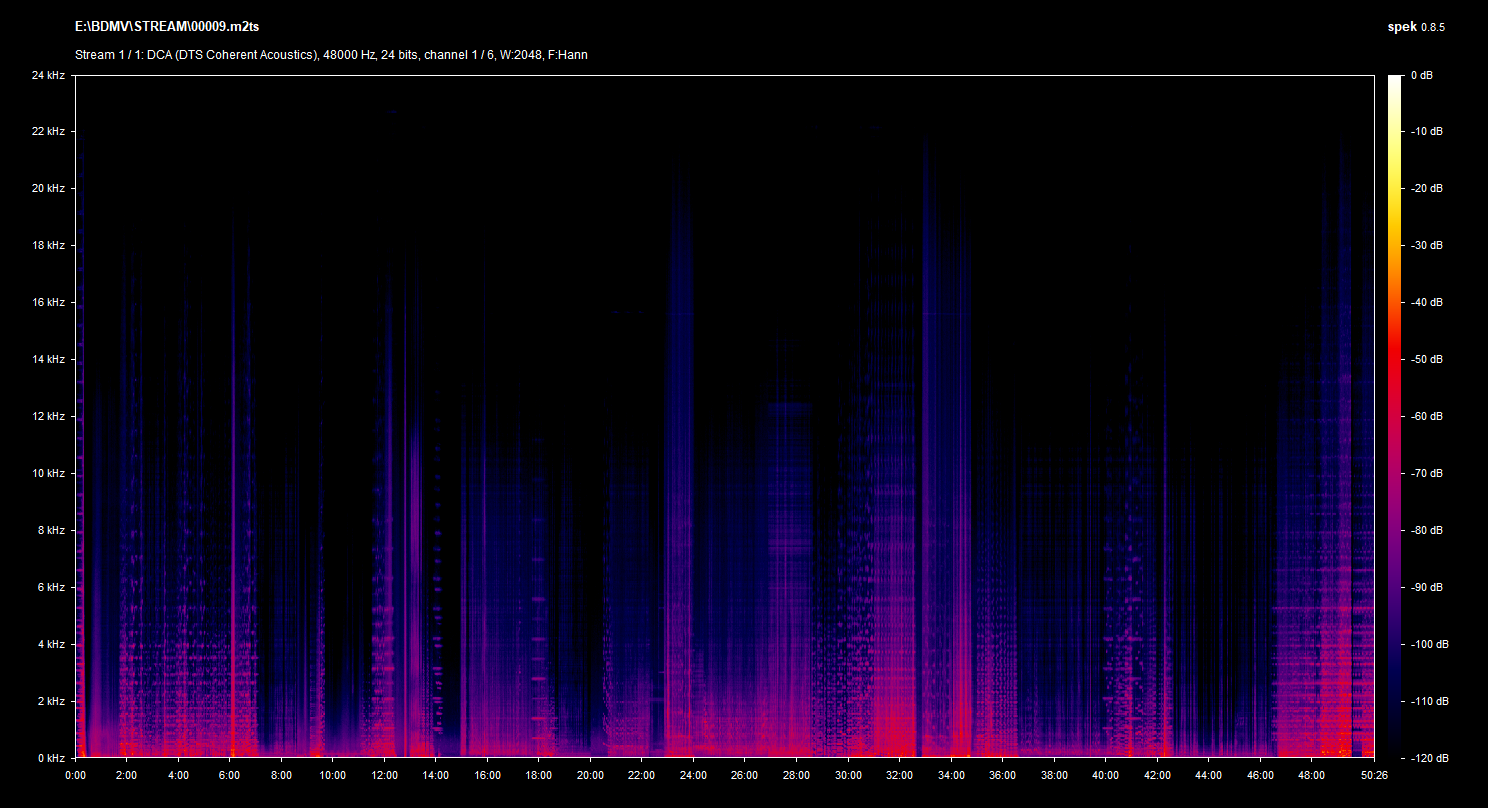1488x808 pixels.
Task: Select the 24:00 time axis marker
Action: [693, 775]
